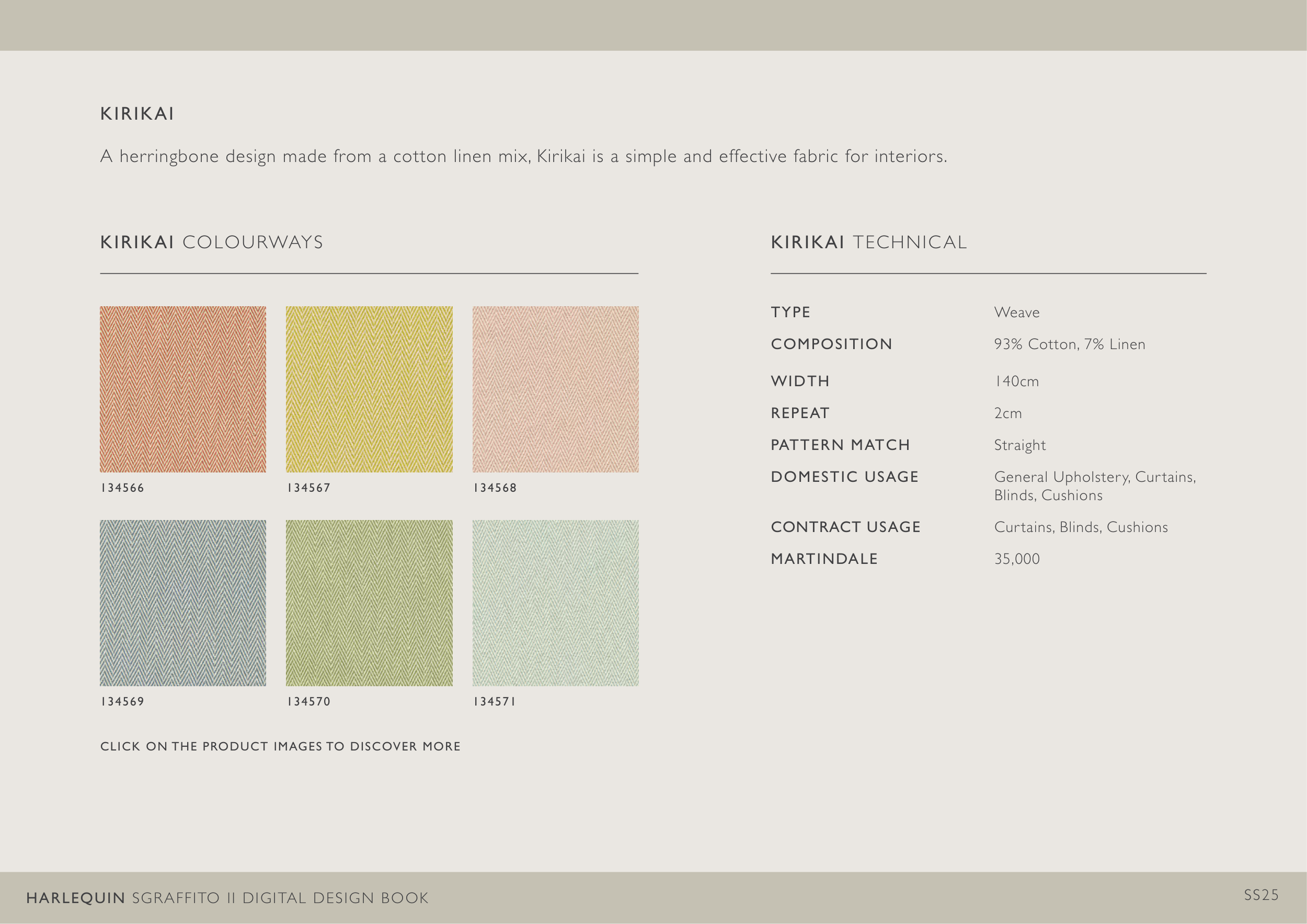Click the 93% Cotton, 7% Linen composition value
The image size is (1307, 924).
[x=1069, y=344]
